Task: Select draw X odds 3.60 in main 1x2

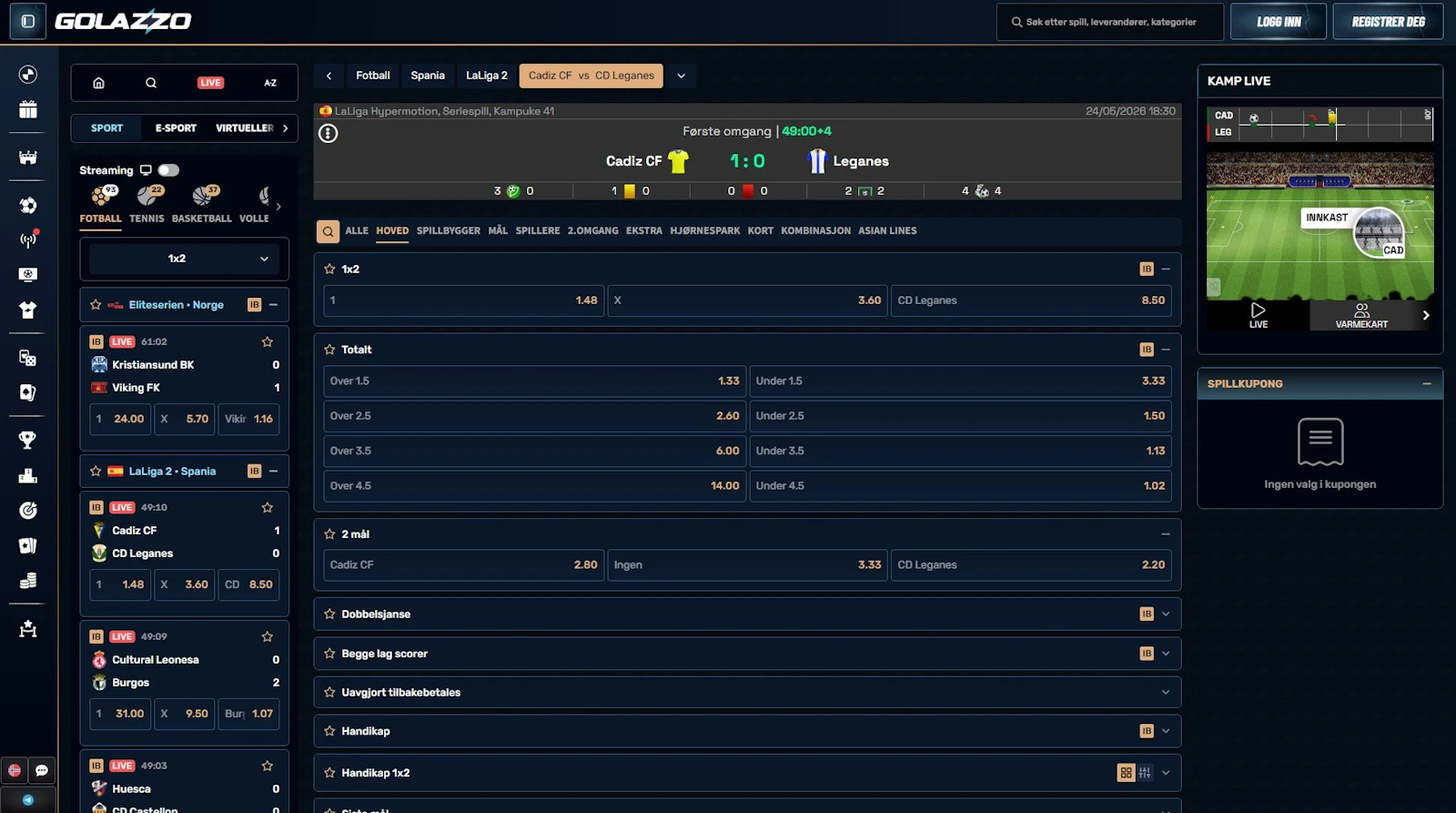Action: coord(747,300)
